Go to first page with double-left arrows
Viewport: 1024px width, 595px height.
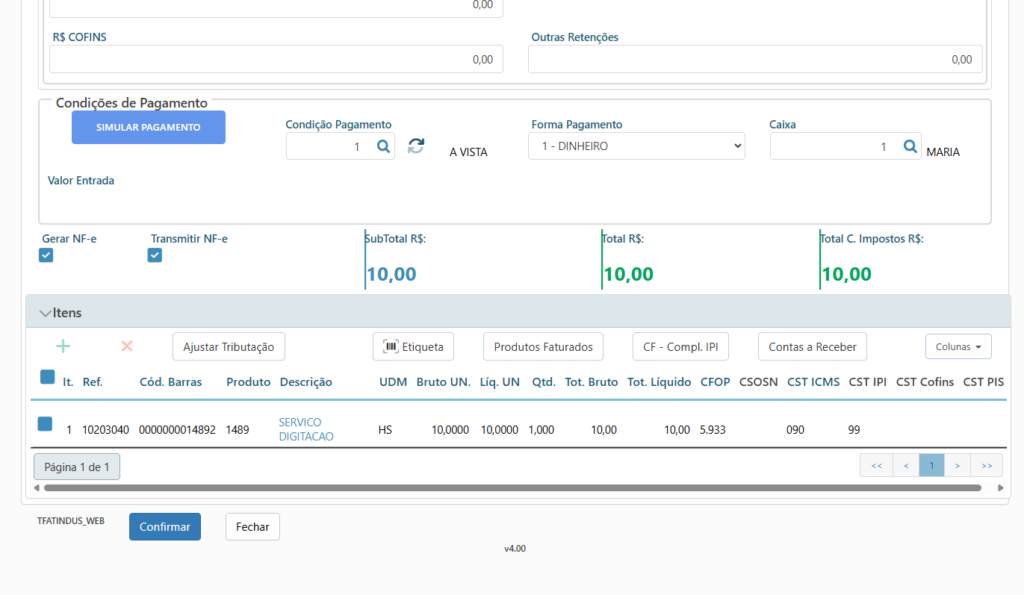click(876, 465)
